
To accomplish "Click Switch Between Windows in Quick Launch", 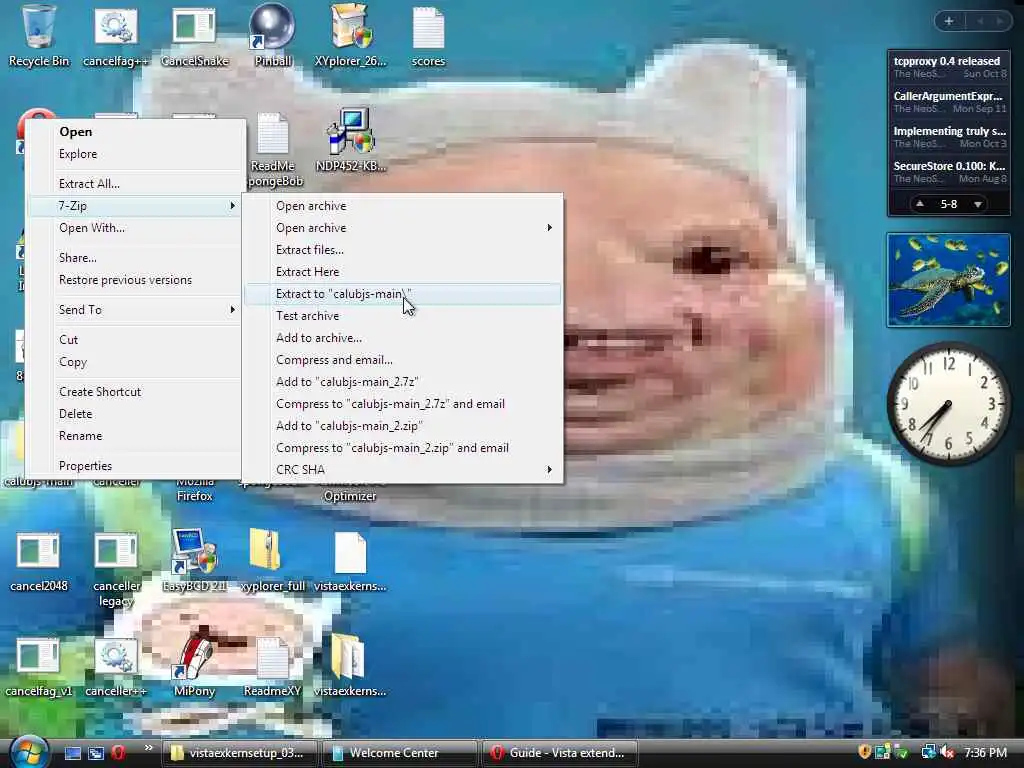I will click(96, 753).
